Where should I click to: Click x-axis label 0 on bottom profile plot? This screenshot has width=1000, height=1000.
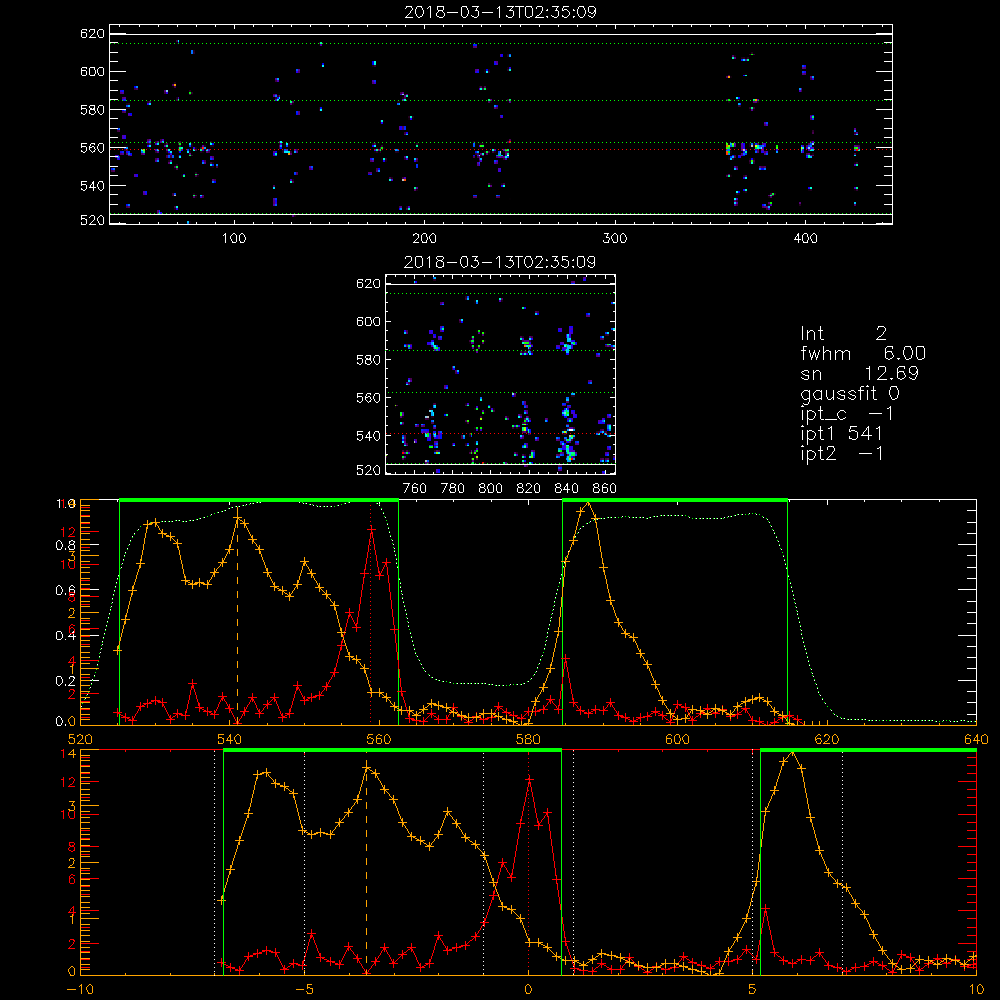528,989
